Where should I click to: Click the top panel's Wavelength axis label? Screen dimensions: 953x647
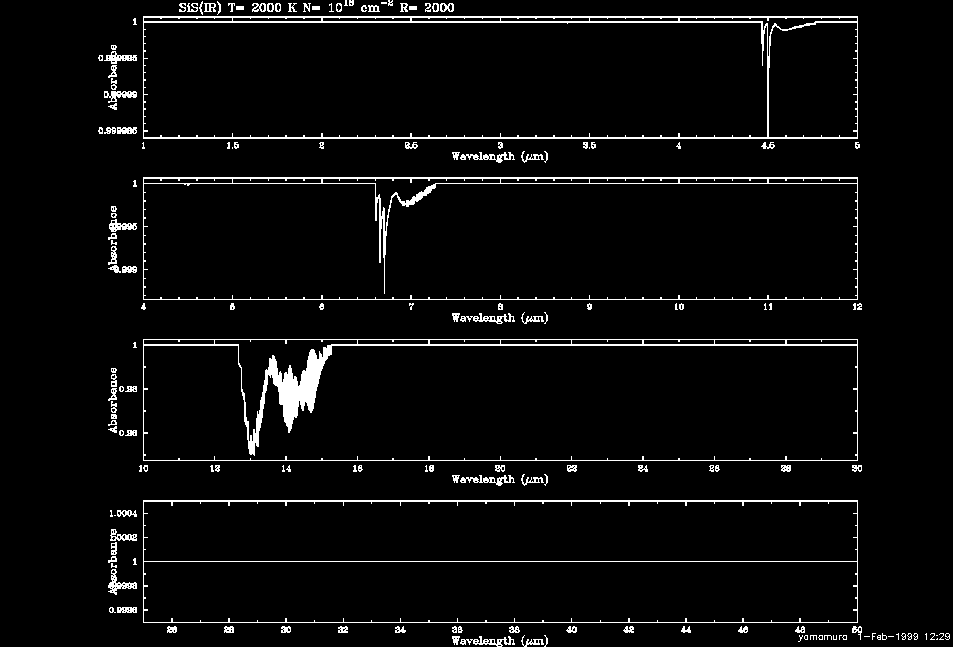point(499,156)
